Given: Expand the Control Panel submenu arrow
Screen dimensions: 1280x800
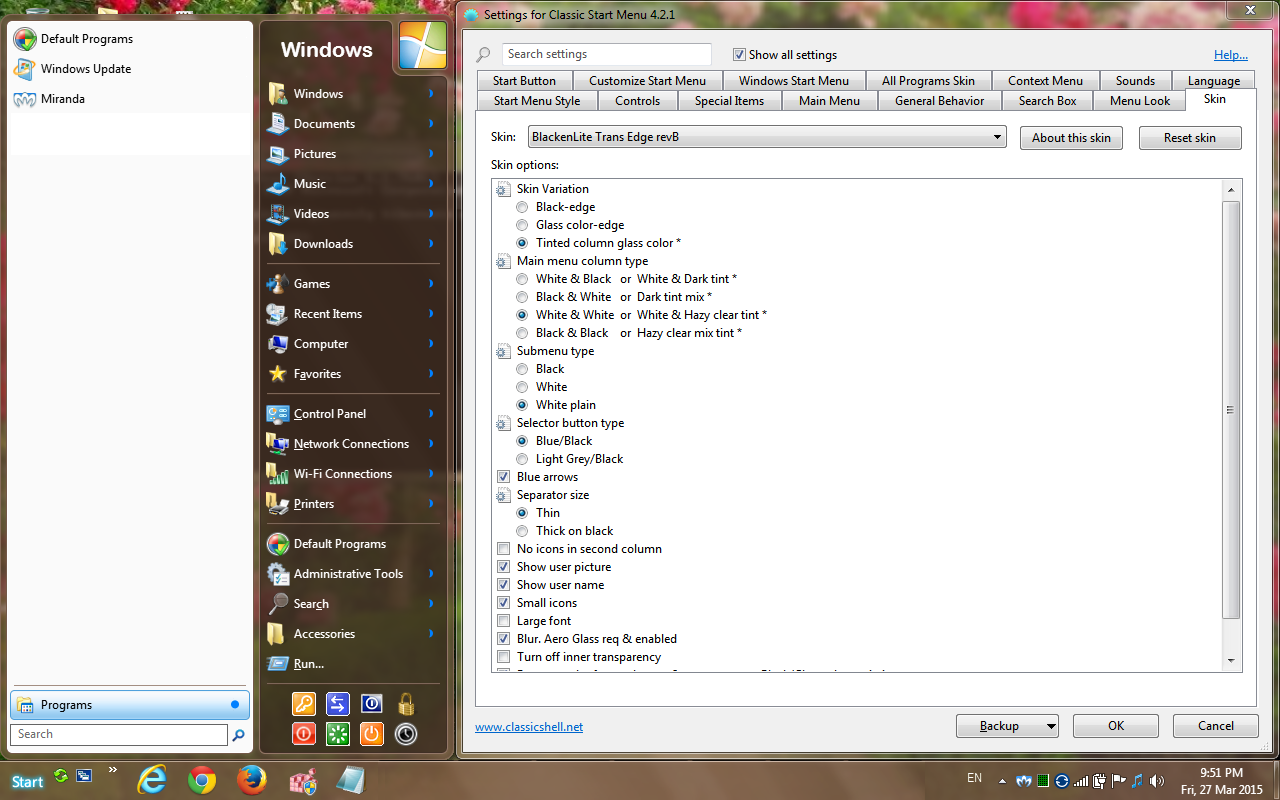Looking at the screenshot, I should (431, 414).
